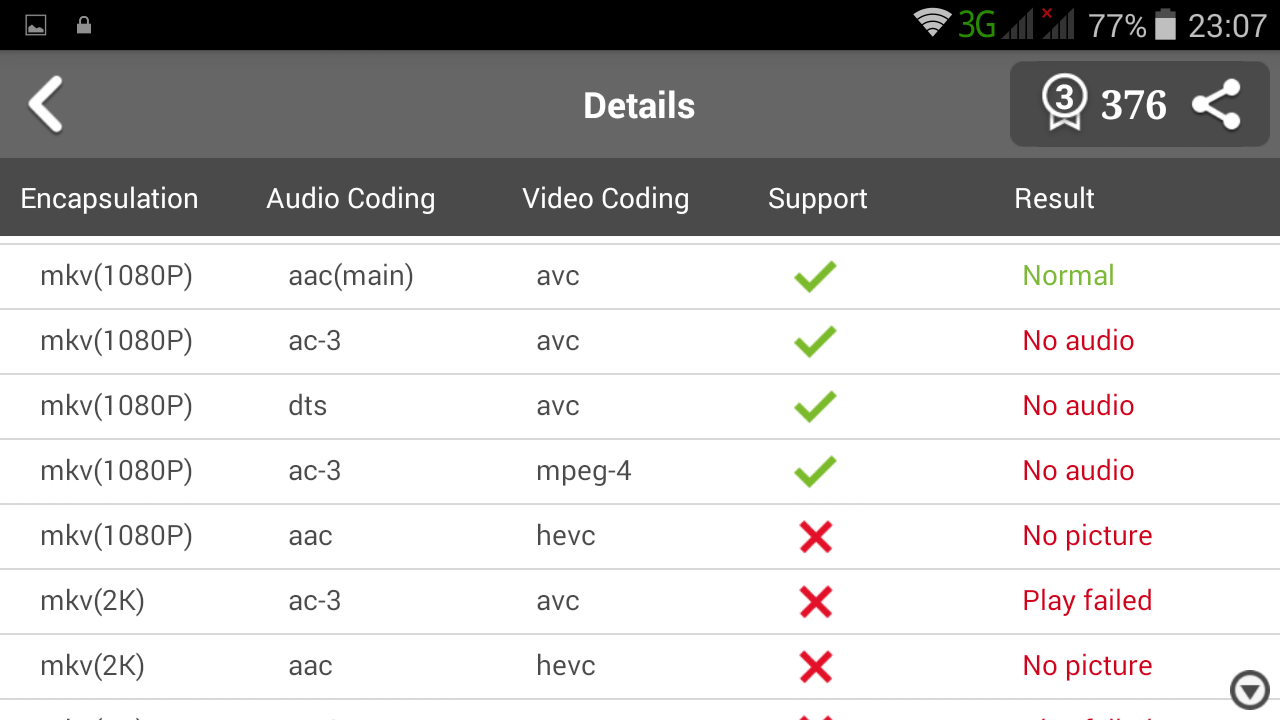Tap the back arrow icon
Image resolution: width=1280 pixels, height=720 pixels.
coord(46,105)
